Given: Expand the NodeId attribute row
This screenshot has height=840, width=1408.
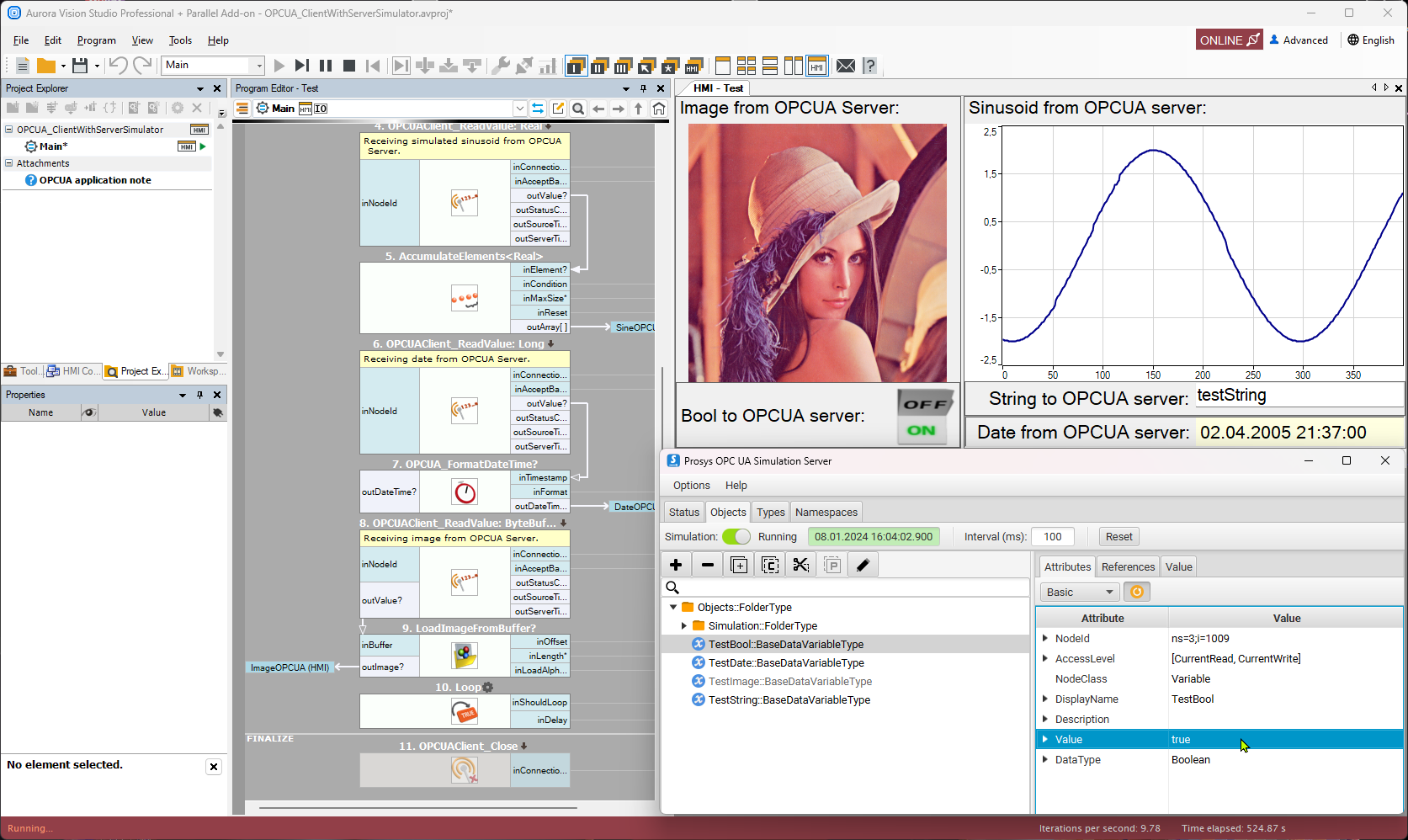Looking at the screenshot, I should tap(1045, 639).
